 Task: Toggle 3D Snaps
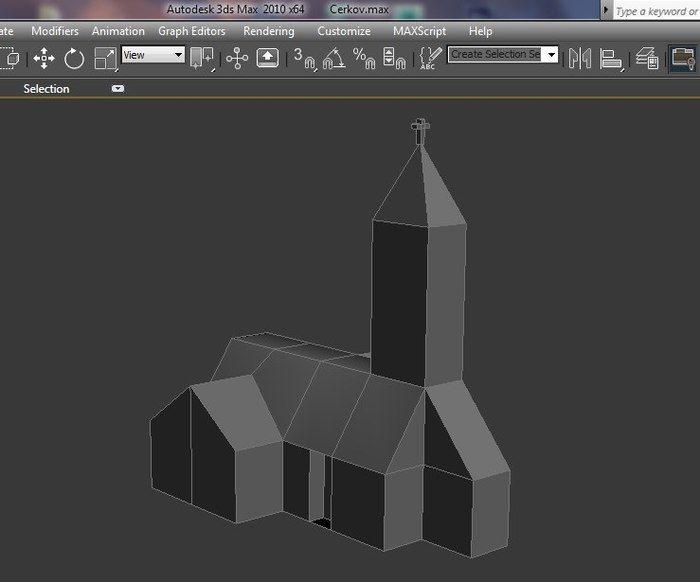(304, 59)
